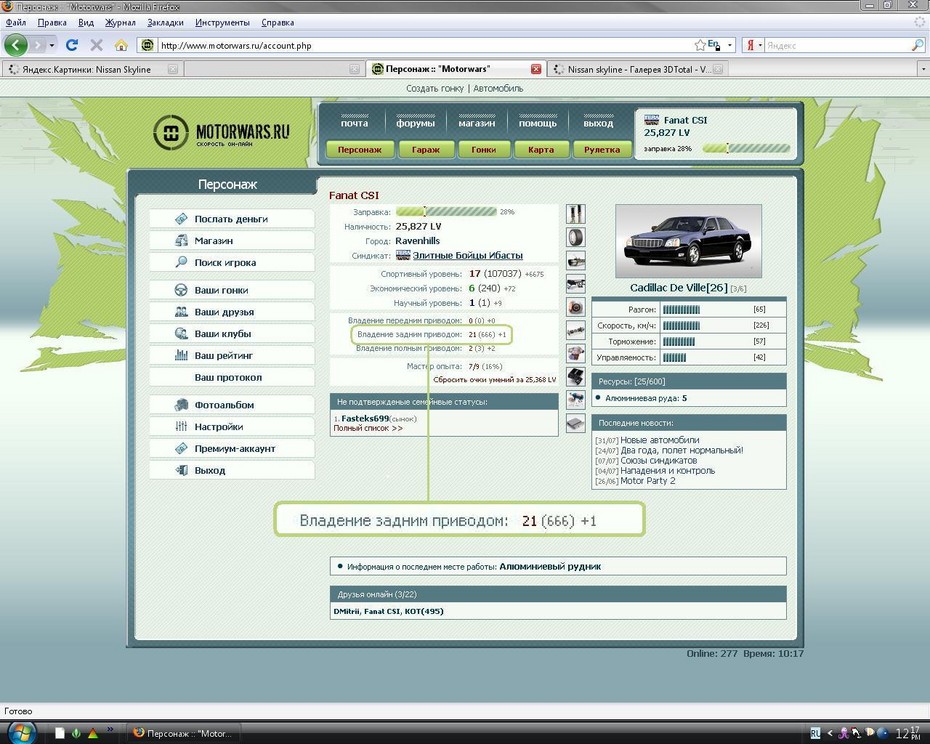
Task: Click the Персонаж navigation button
Action: tap(359, 150)
